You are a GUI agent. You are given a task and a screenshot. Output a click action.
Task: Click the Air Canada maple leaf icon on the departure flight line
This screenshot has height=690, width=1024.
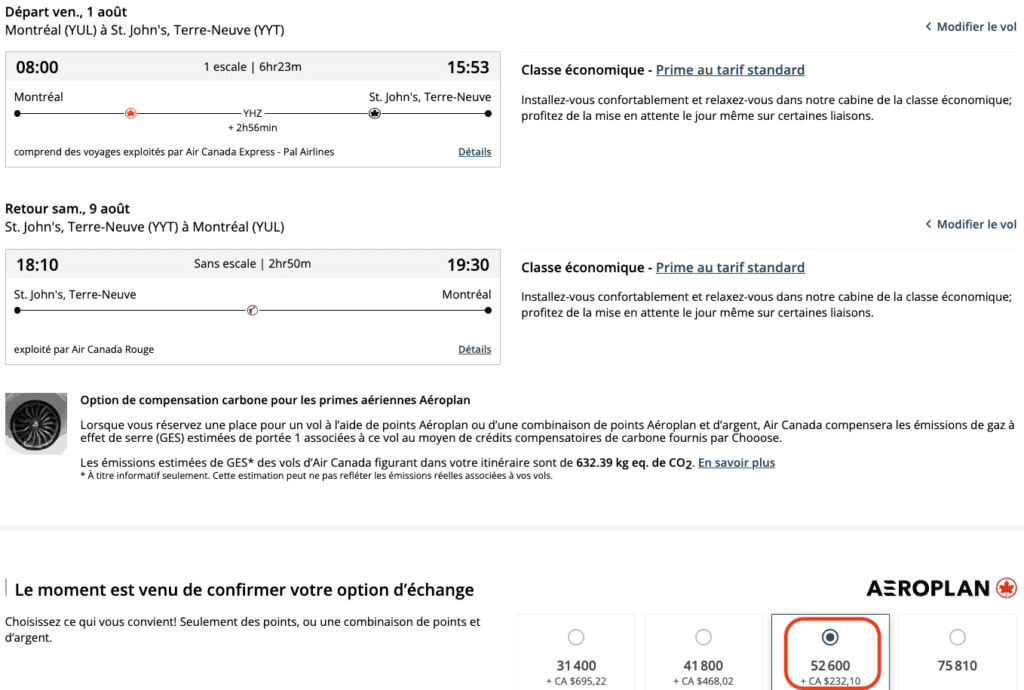(x=130, y=114)
